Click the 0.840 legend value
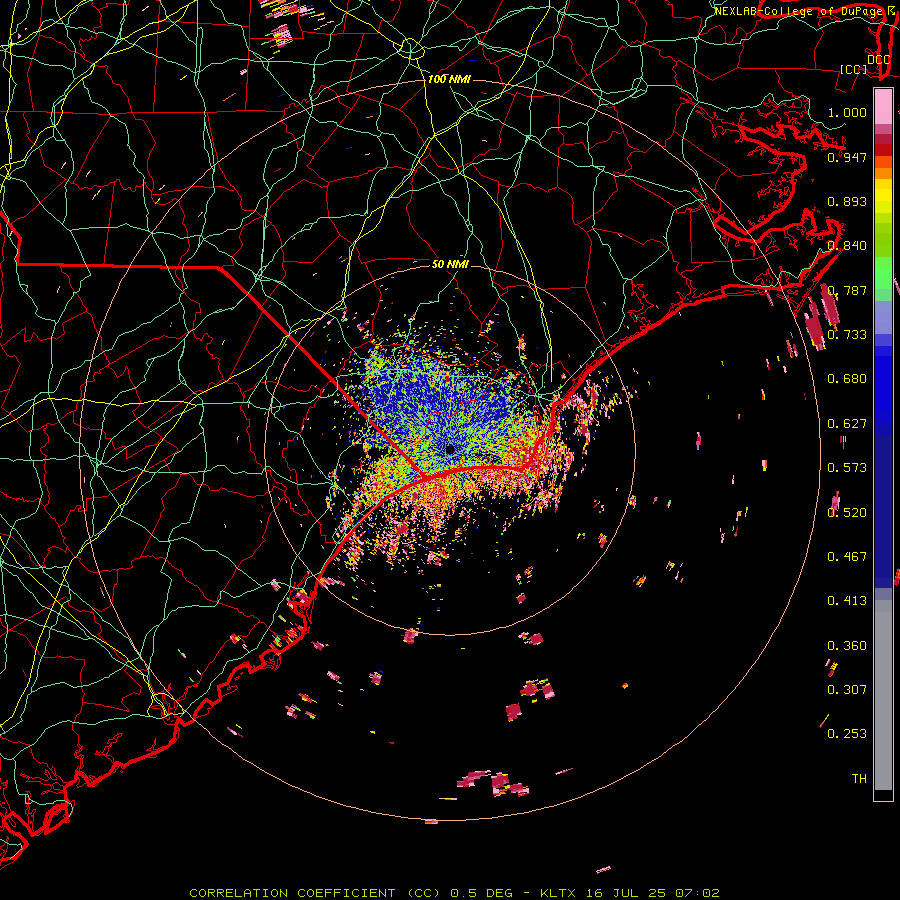 tap(847, 246)
